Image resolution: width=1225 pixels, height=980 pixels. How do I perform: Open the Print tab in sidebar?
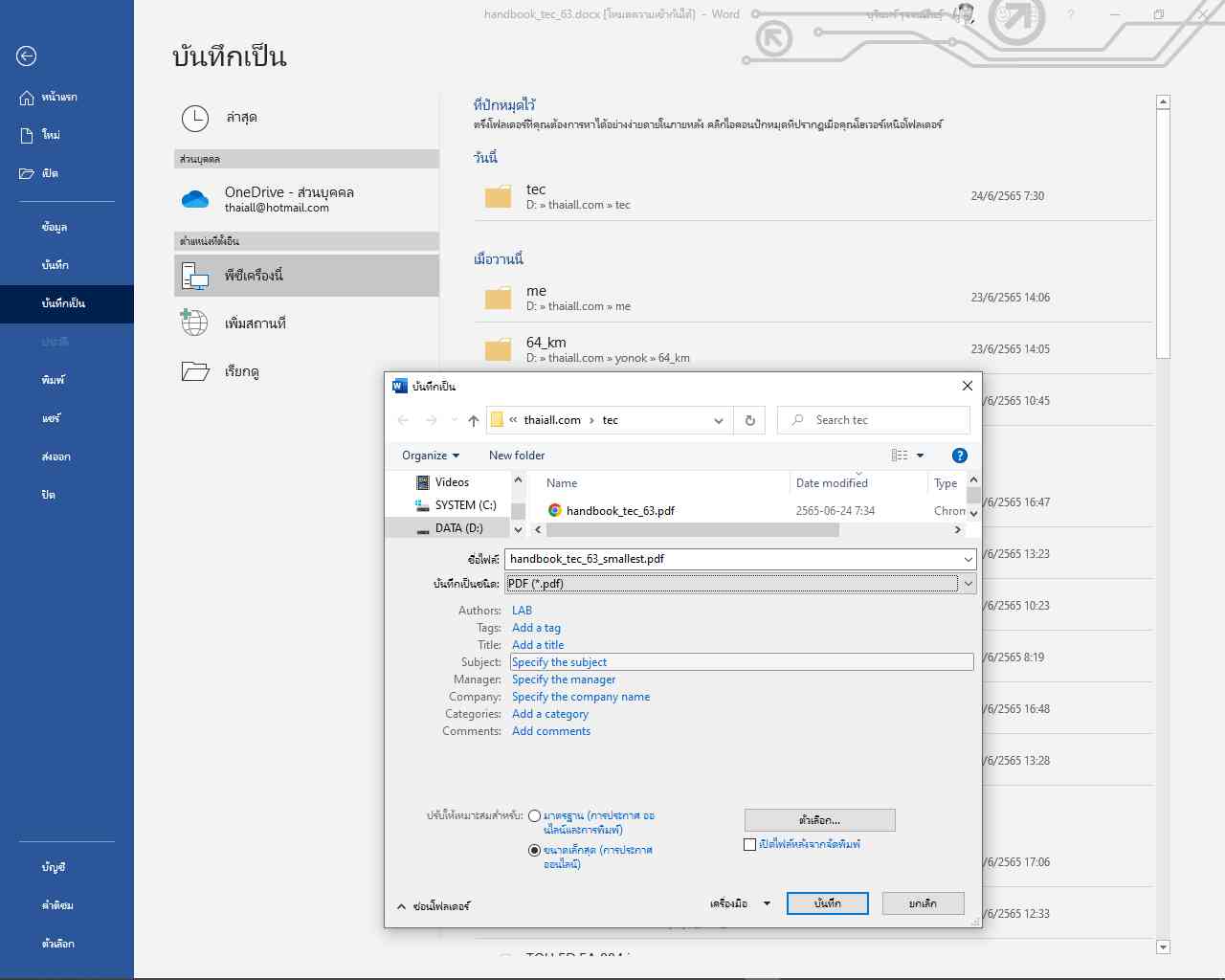tap(54, 380)
